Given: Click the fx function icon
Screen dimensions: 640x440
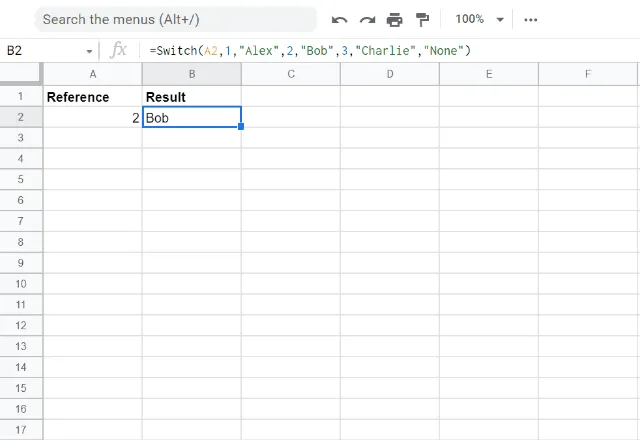Looking at the screenshot, I should pyautogui.click(x=118, y=50).
